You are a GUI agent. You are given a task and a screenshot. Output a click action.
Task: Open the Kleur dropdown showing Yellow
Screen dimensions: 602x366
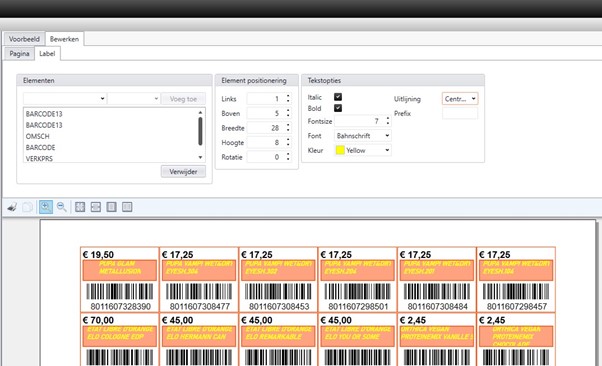(363, 150)
